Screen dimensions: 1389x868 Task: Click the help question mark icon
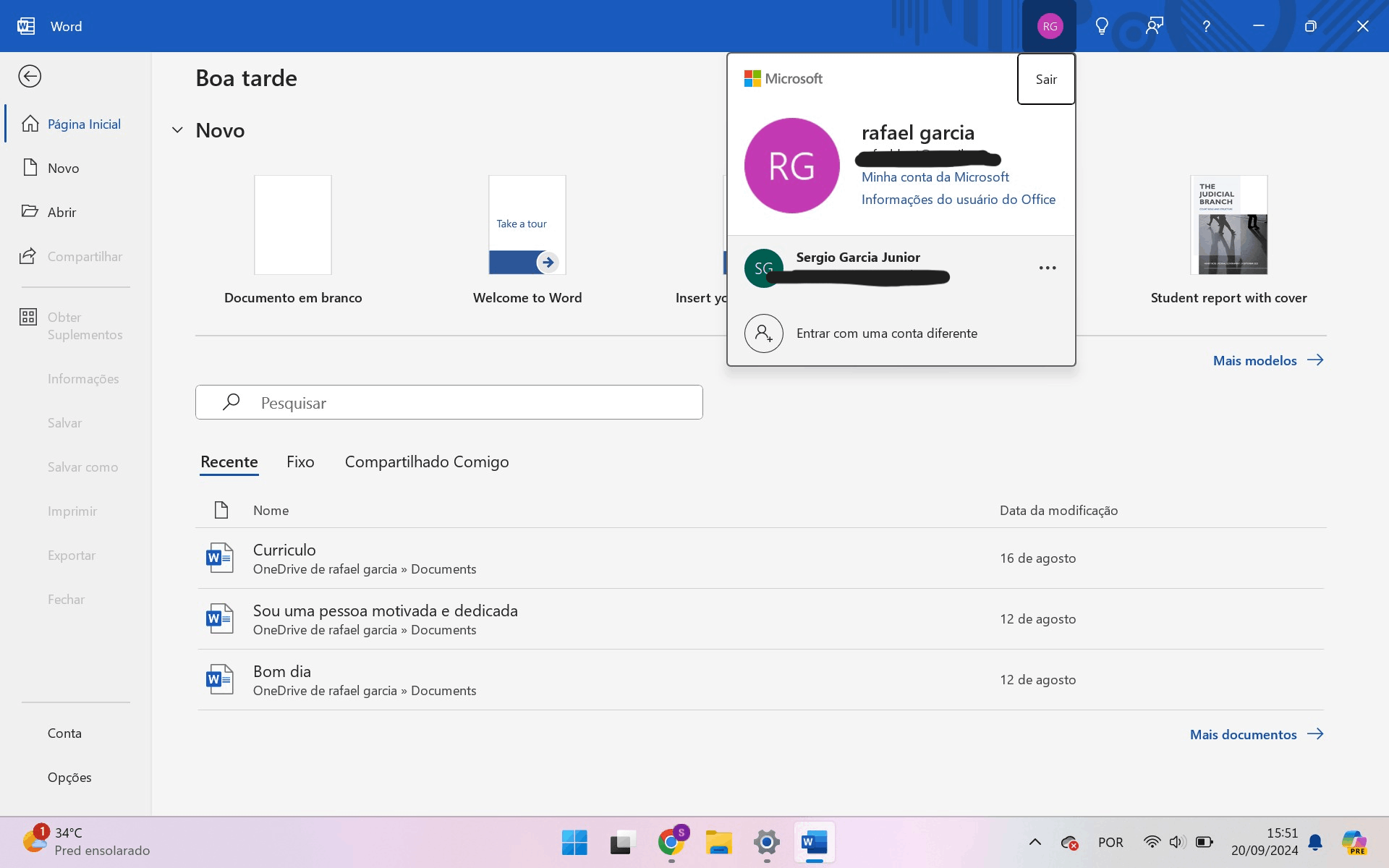pos(1206,26)
